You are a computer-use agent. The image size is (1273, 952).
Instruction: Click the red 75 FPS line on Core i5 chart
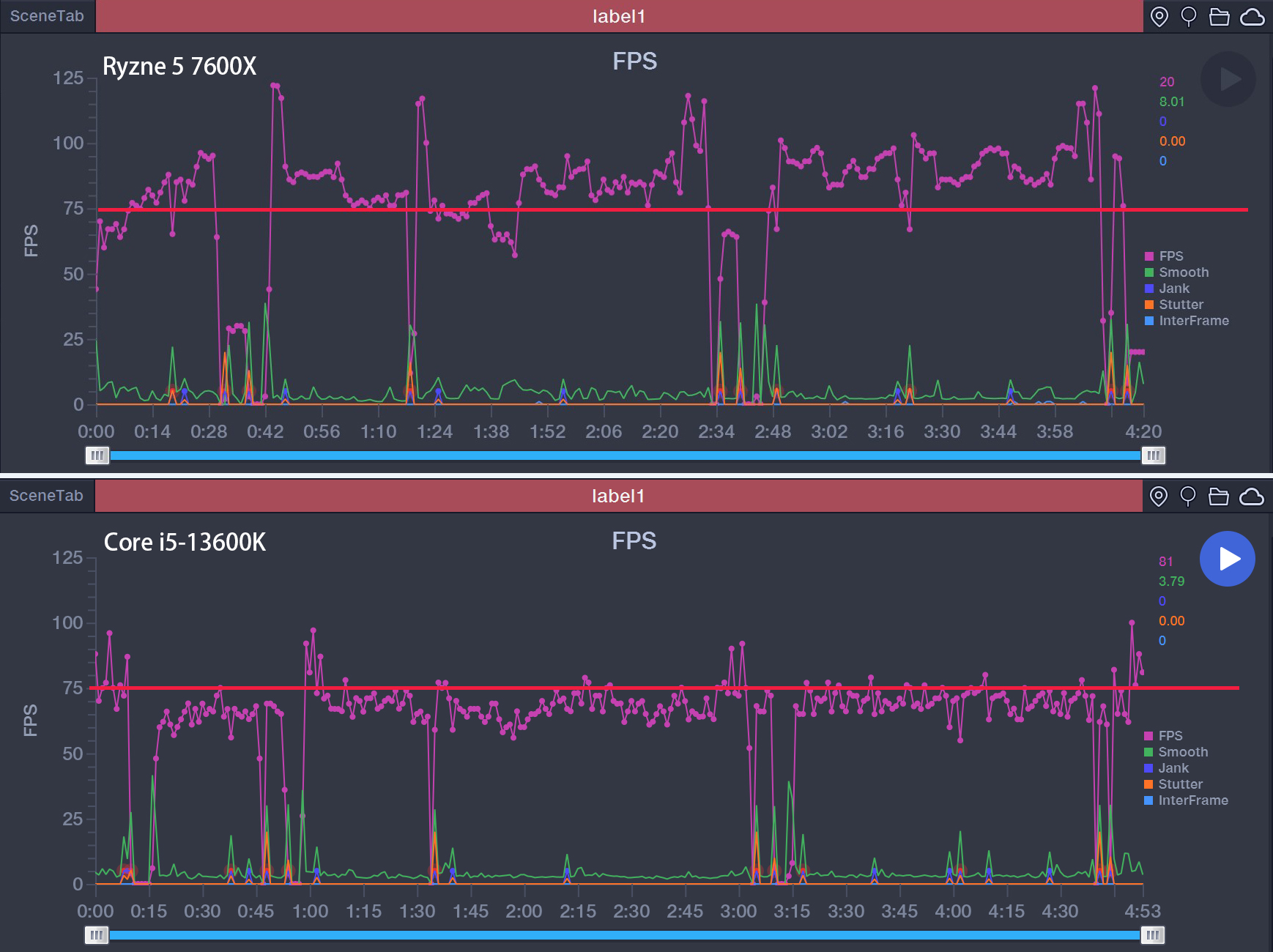[664, 688]
